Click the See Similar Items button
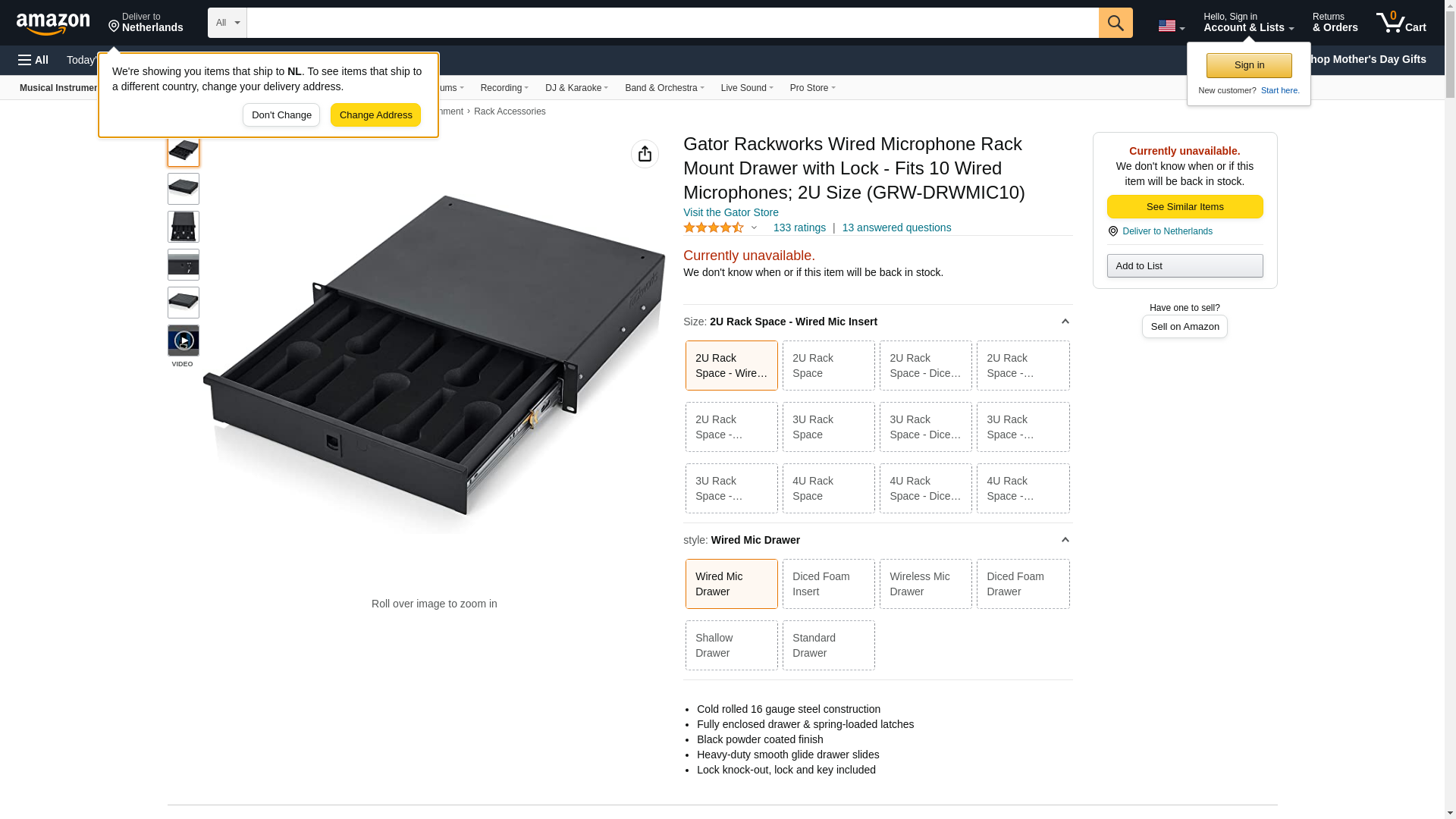 1185,207
